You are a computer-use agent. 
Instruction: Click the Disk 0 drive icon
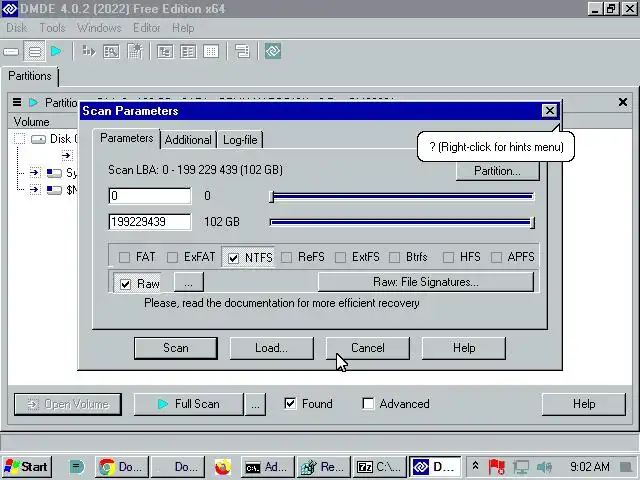pos(38,139)
